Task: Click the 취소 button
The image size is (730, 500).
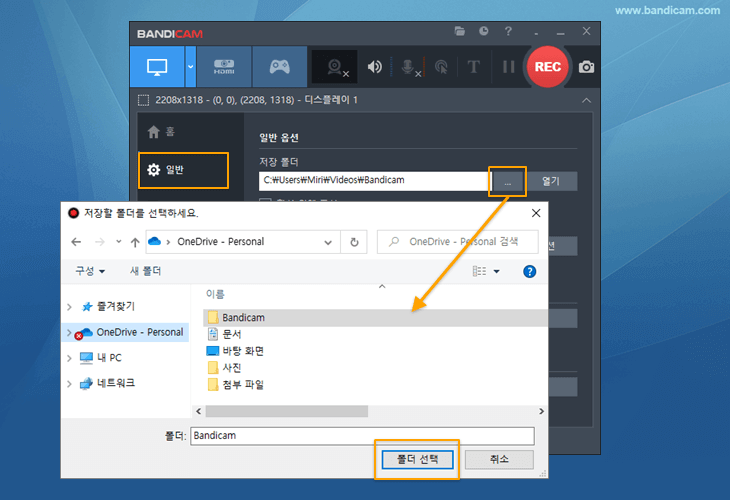Action: (499, 459)
